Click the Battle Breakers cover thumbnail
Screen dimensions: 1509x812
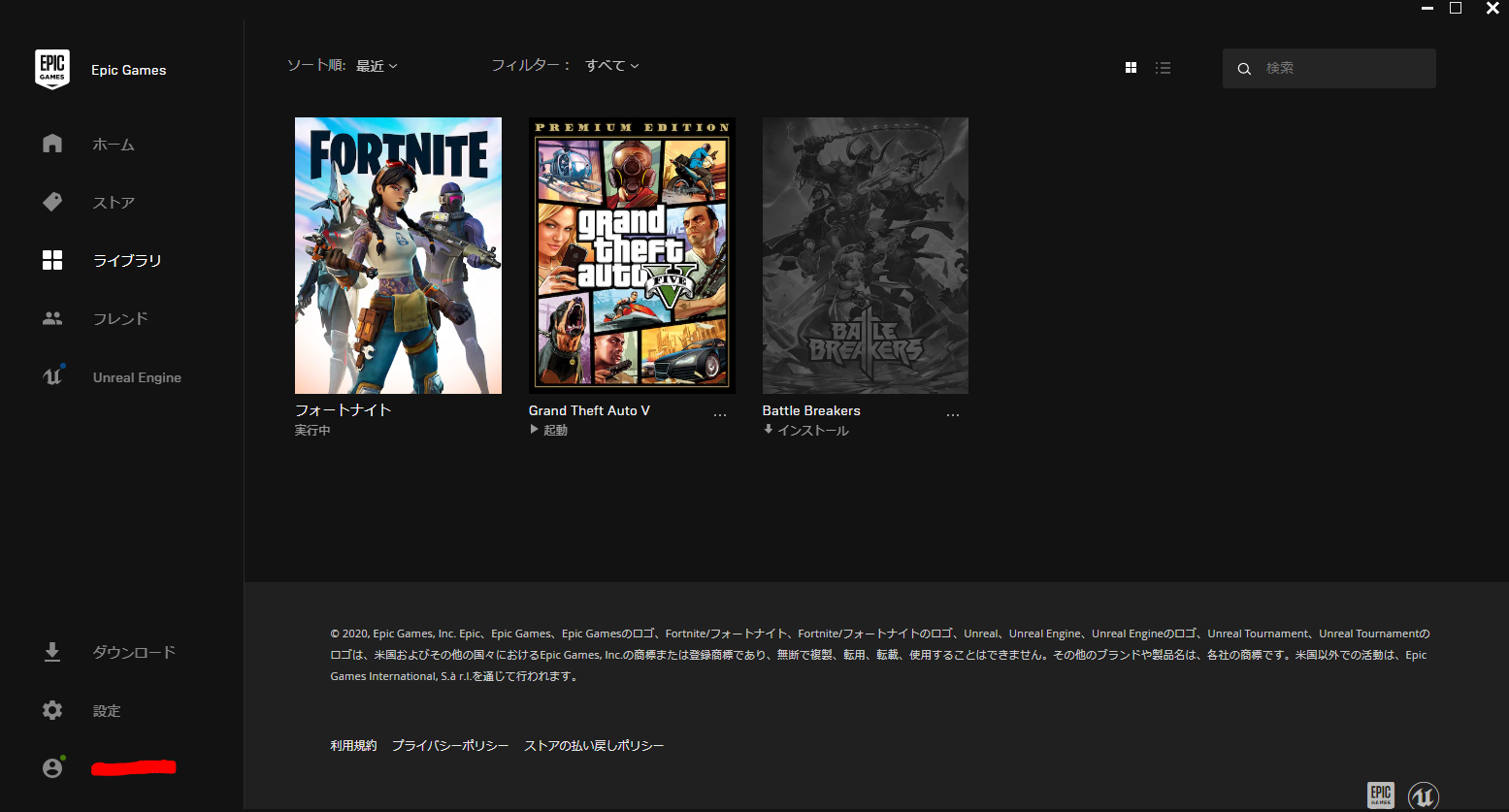click(x=866, y=255)
